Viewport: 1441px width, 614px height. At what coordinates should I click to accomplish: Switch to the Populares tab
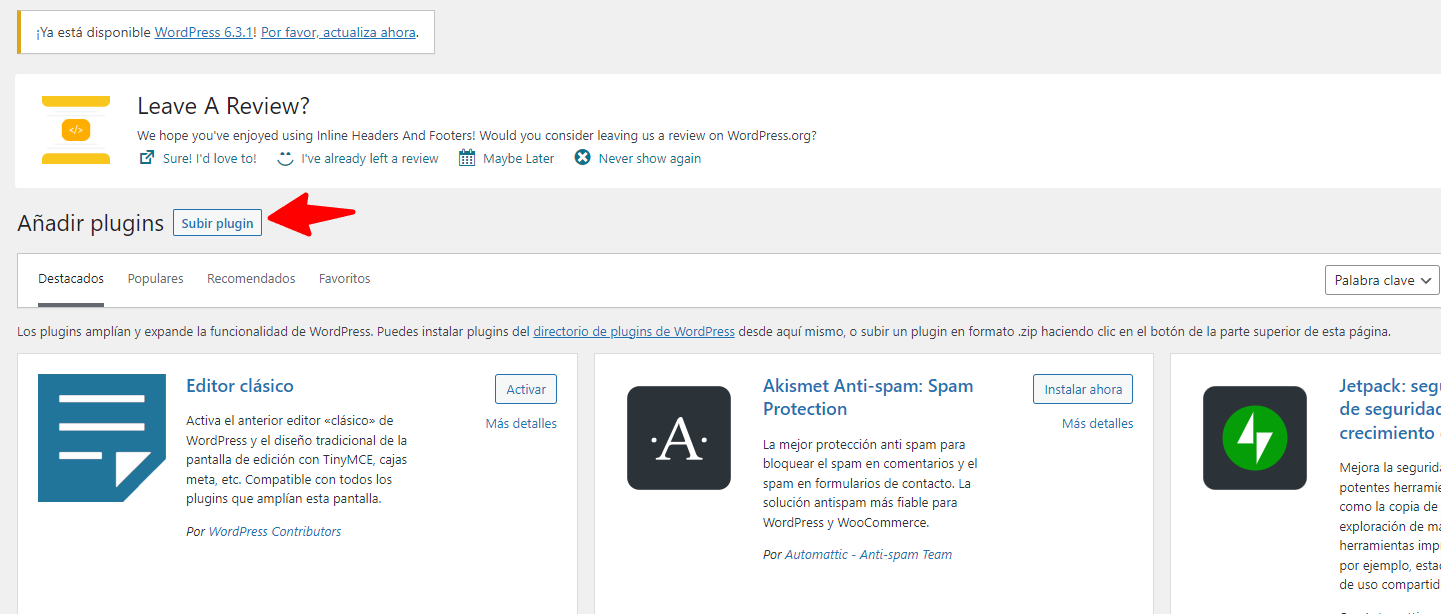[155, 279]
